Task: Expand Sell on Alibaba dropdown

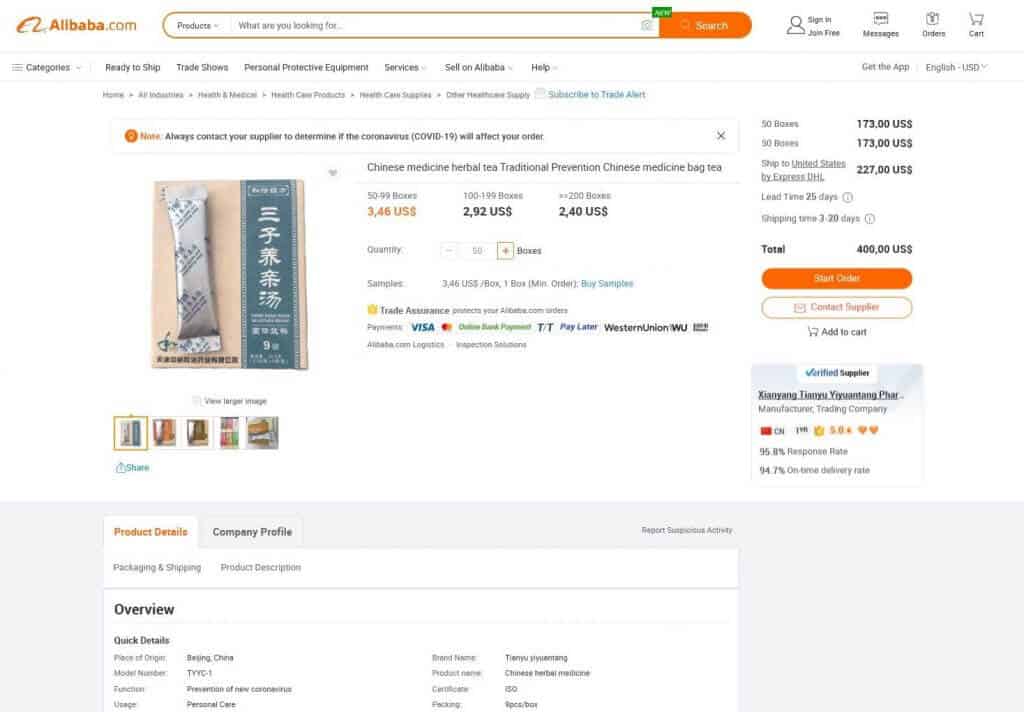Action: [x=479, y=67]
